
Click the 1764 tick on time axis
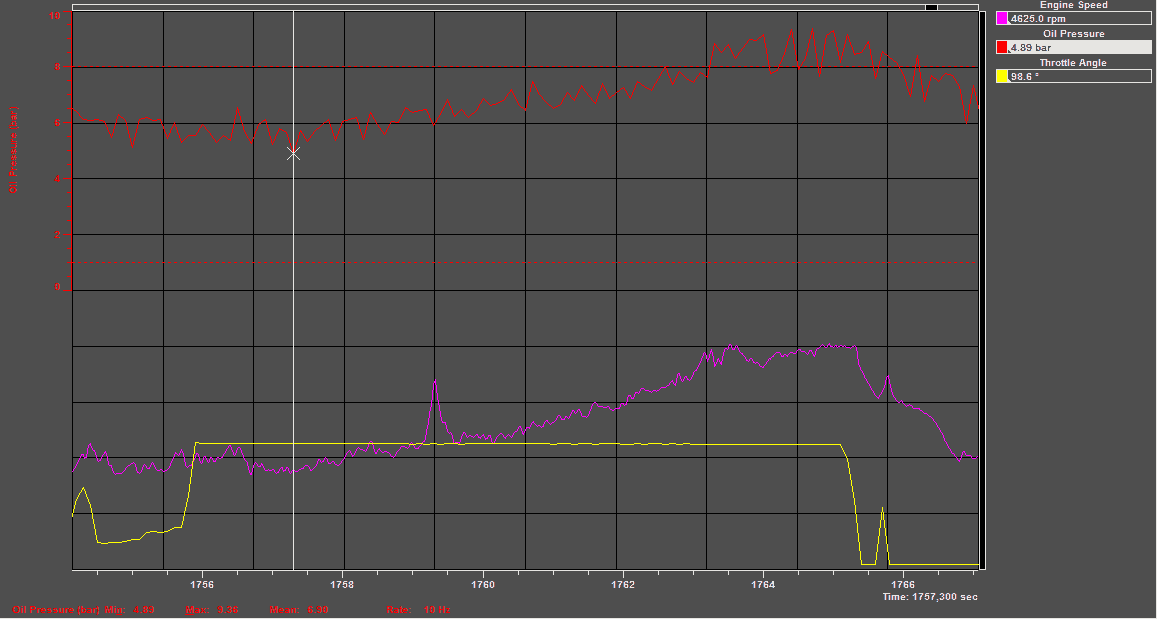(x=762, y=583)
